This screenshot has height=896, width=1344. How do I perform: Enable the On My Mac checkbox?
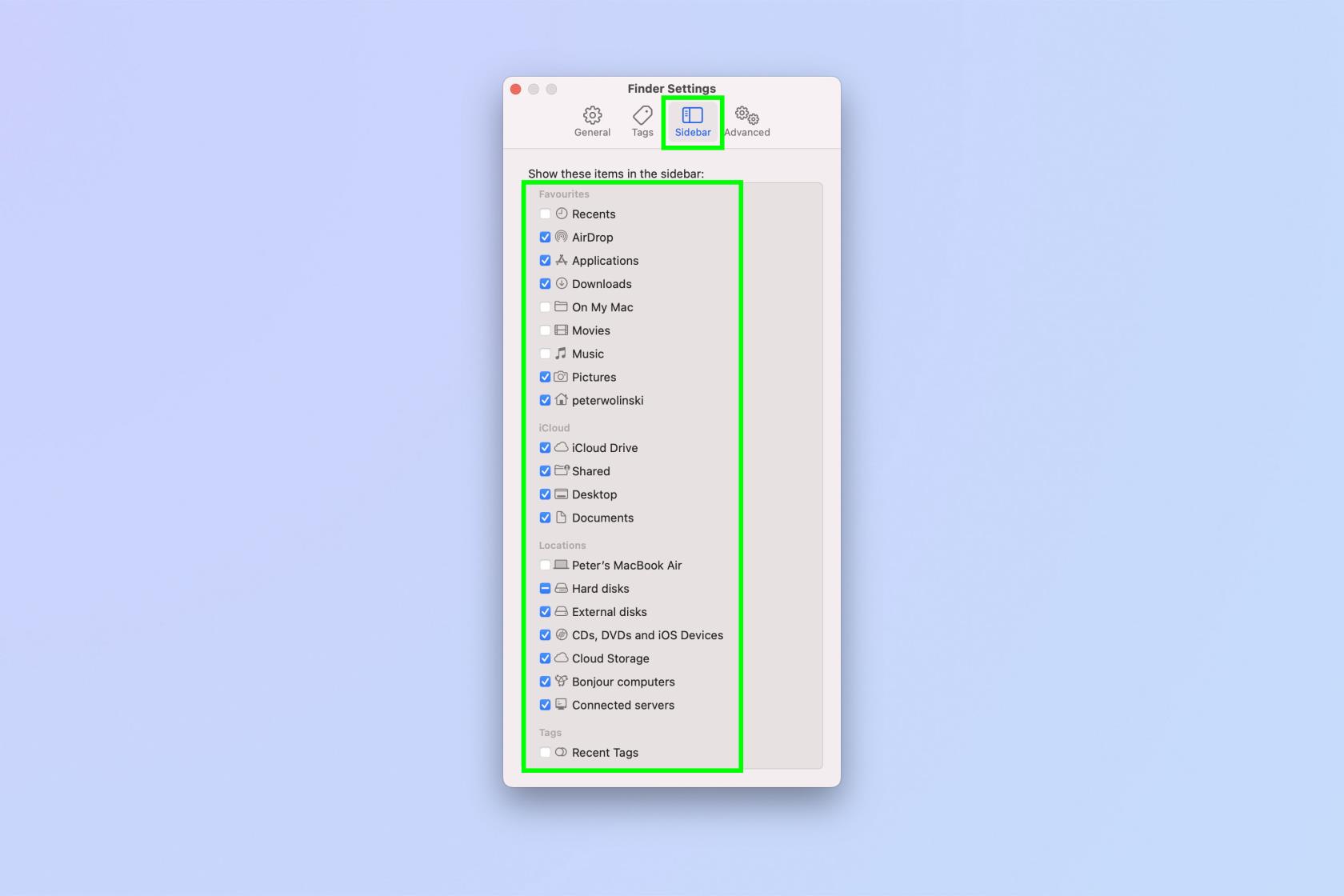545,306
